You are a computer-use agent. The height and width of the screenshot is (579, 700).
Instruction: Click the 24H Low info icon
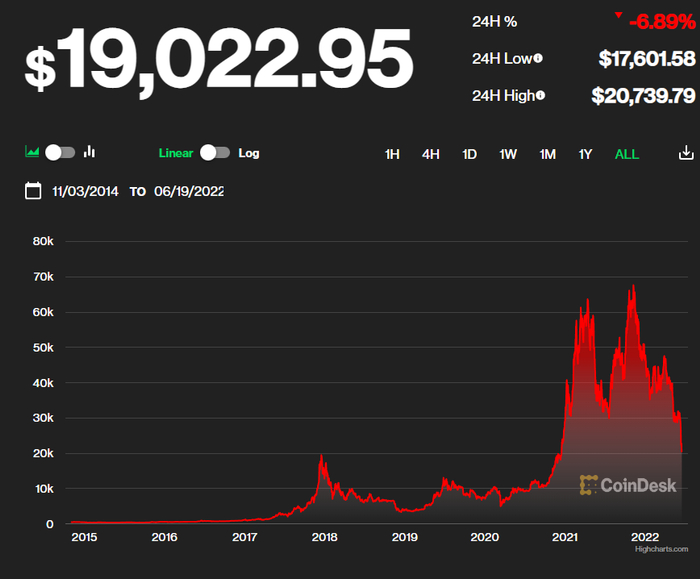point(538,58)
